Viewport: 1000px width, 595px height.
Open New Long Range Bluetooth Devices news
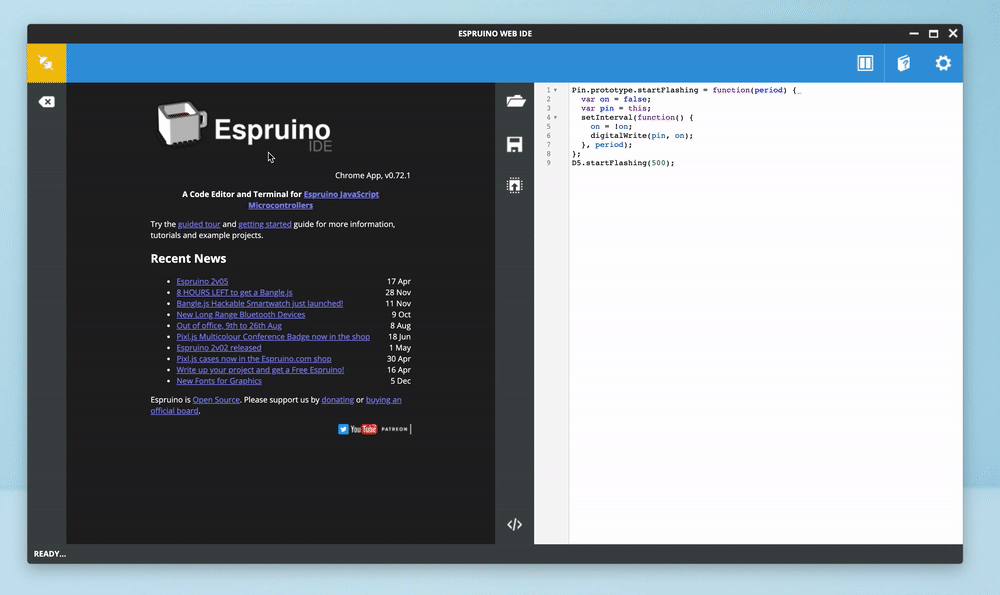[x=240, y=314]
